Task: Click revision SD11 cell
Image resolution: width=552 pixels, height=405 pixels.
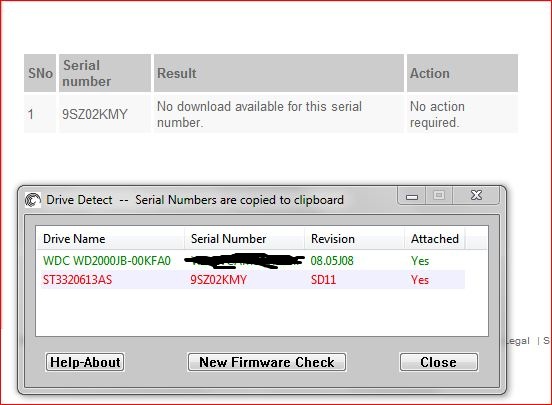Action: 324,280
